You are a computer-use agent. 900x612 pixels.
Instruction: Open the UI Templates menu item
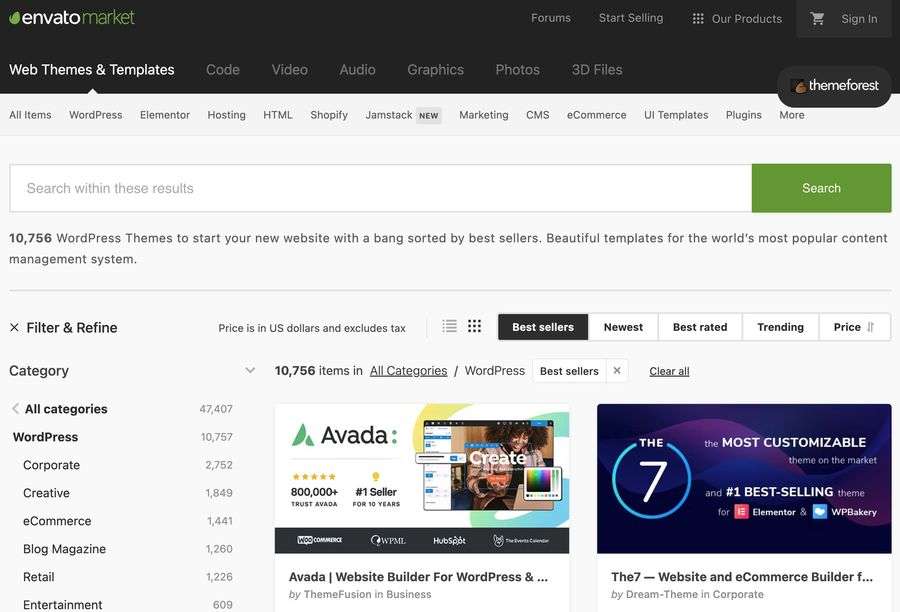676,115
